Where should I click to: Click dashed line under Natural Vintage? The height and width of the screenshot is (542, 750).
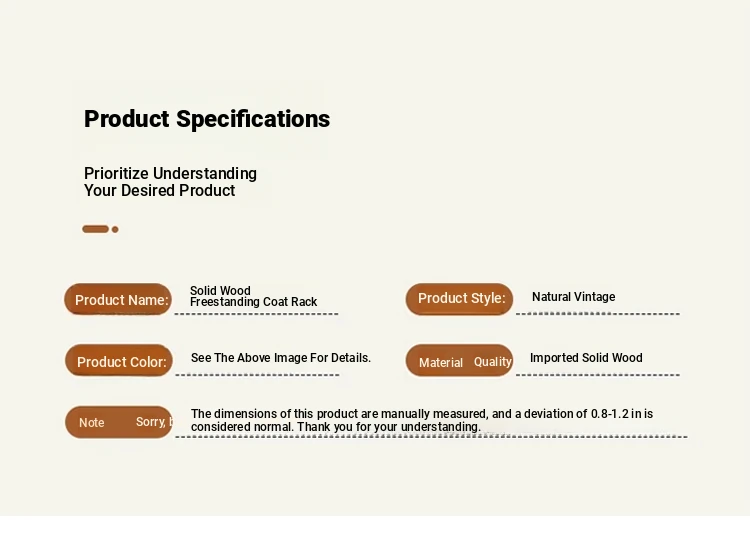coord(598,314)
